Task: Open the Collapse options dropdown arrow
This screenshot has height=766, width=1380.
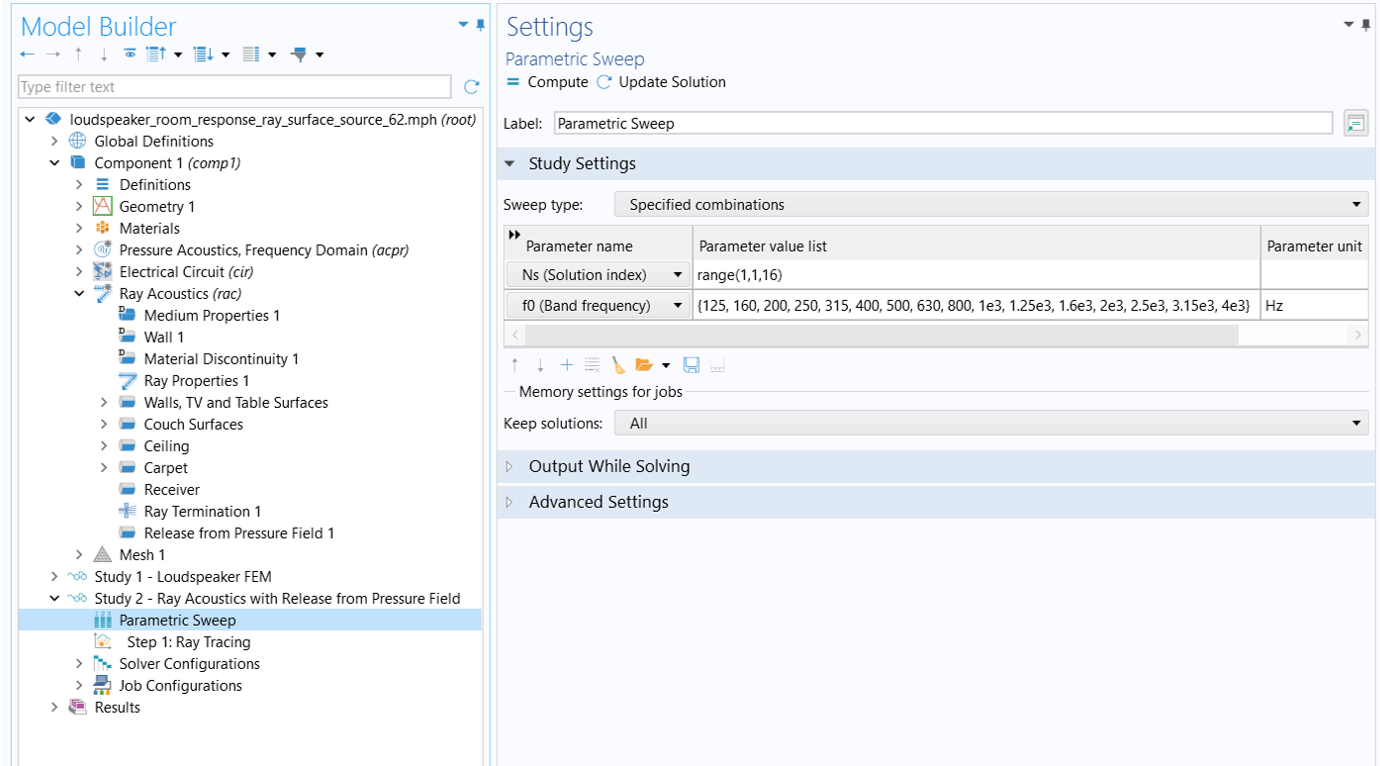Action: point(178,55)
